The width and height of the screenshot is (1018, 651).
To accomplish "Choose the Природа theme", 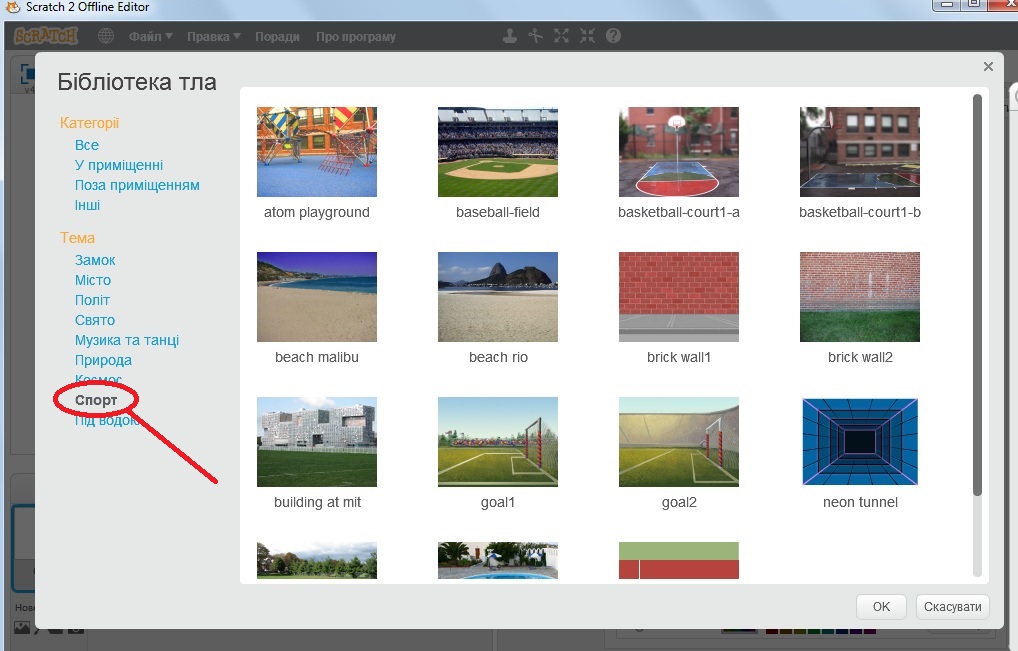I will pyautogui.click(x=103, y=360).
